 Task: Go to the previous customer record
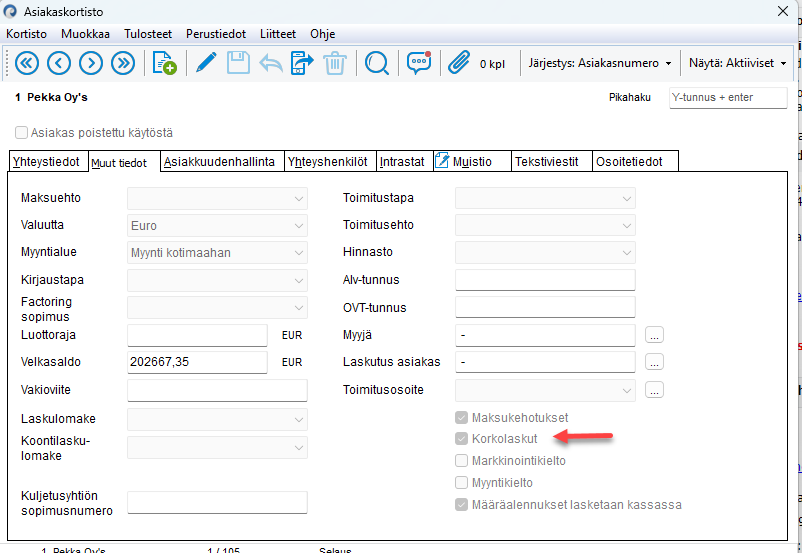(59, 63)
